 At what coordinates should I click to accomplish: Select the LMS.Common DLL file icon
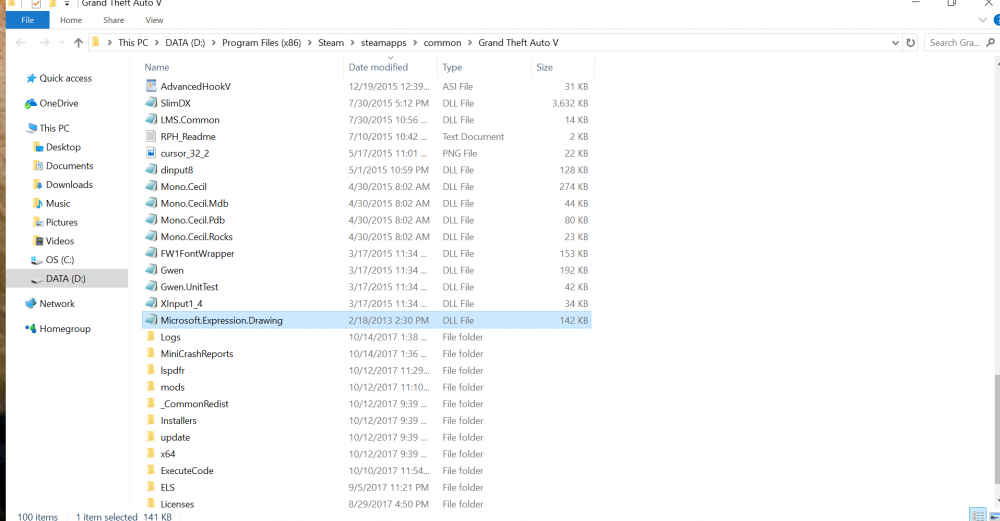pos(151,119)
